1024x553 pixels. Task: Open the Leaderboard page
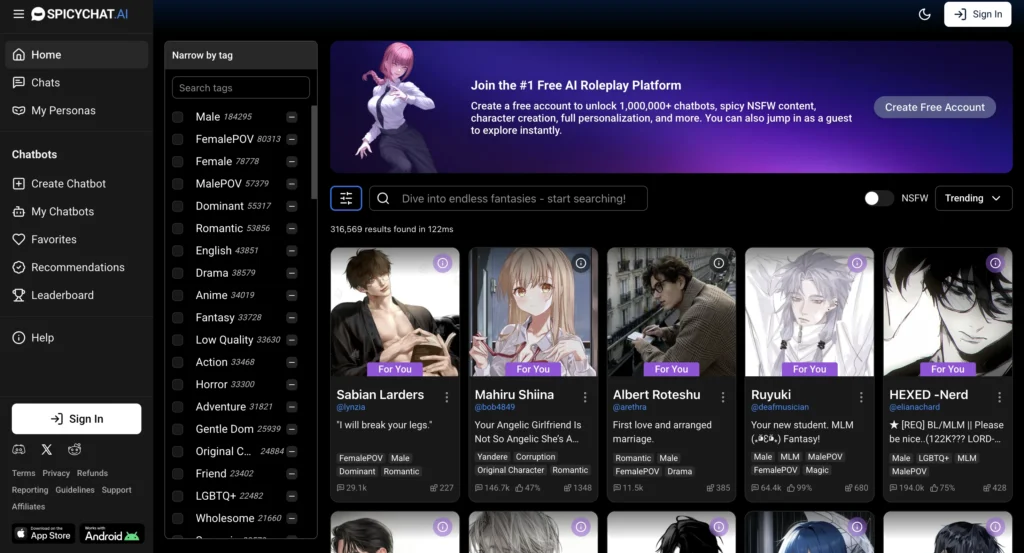62,295
